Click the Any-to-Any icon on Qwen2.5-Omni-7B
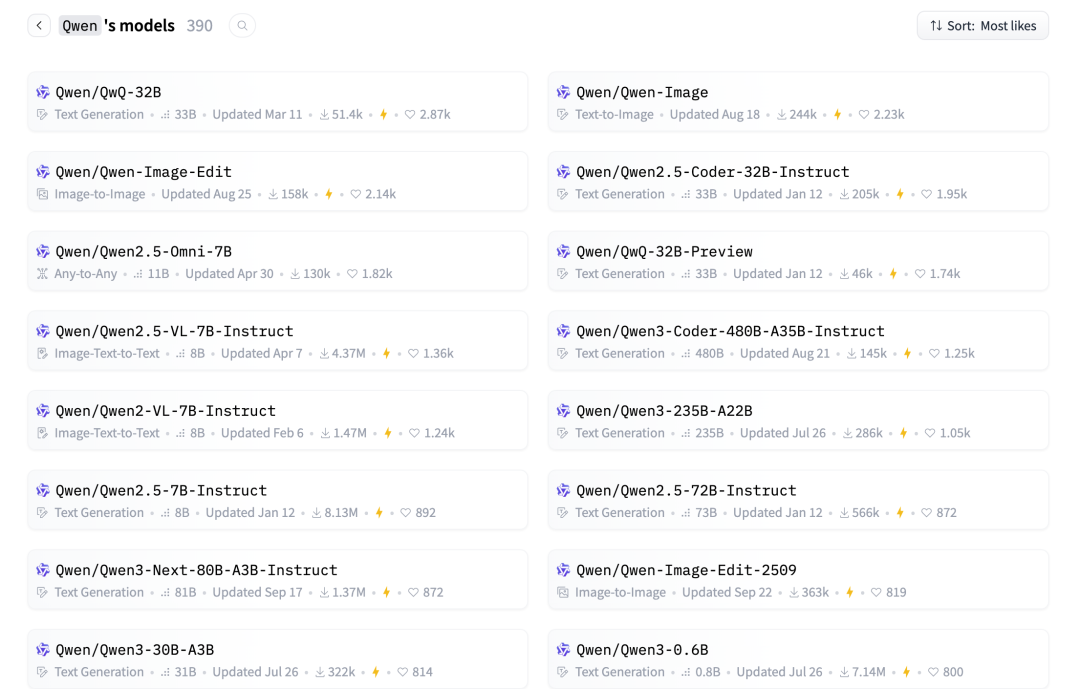The height and width of the screenshot is (689, 1080). coord(43,274)
